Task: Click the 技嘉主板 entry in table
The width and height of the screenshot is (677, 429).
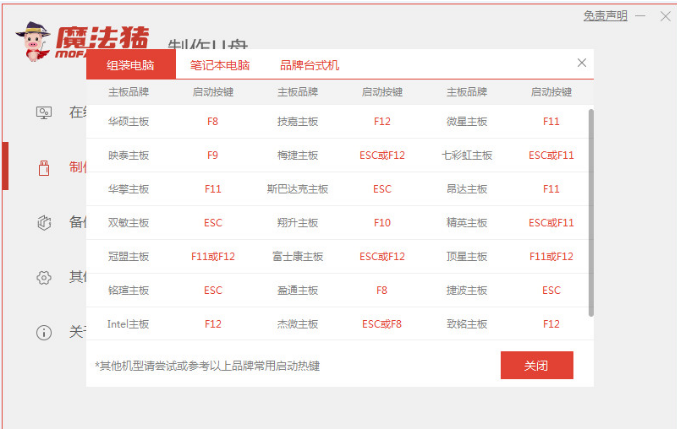Action: [x=297, y=121]
